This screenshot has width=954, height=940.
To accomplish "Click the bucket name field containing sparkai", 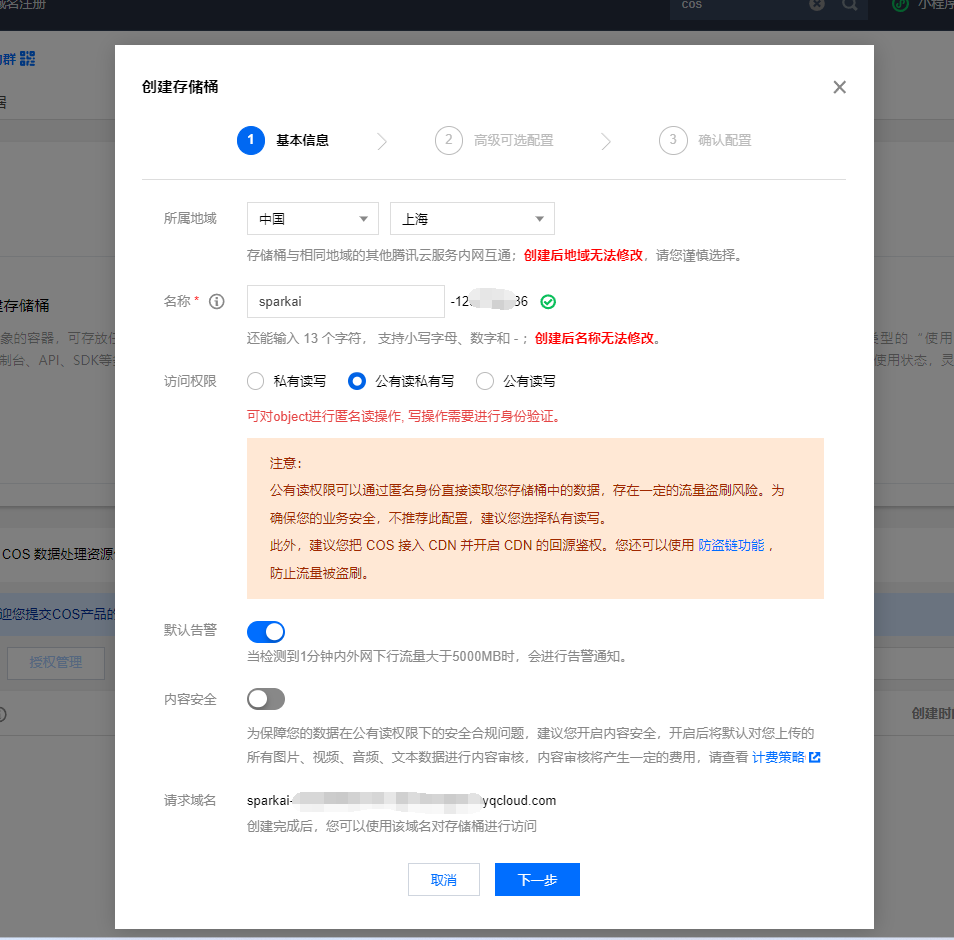I will click(x=345, y=301).
